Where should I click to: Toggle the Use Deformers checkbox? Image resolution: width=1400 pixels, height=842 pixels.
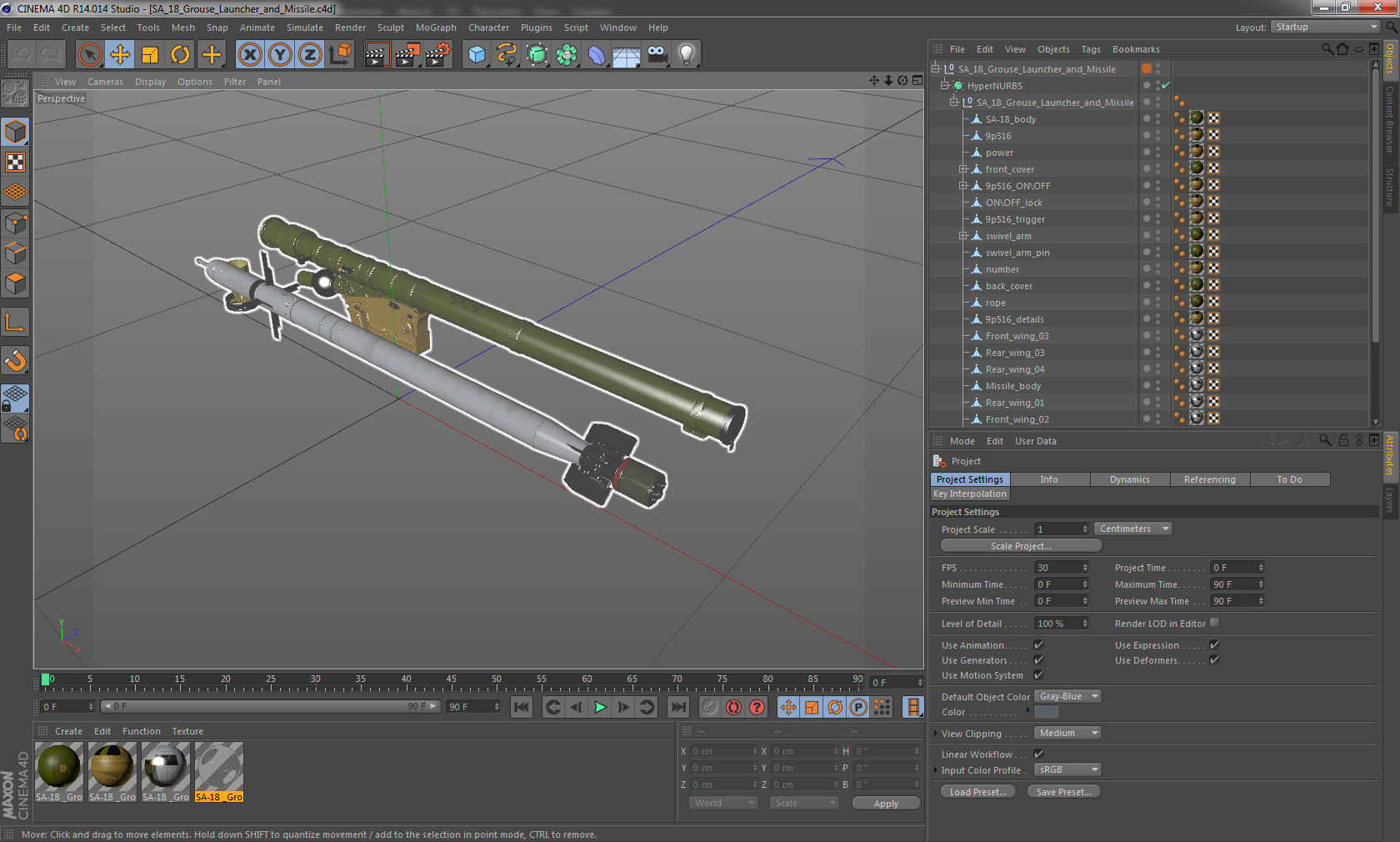(1214, 660)
